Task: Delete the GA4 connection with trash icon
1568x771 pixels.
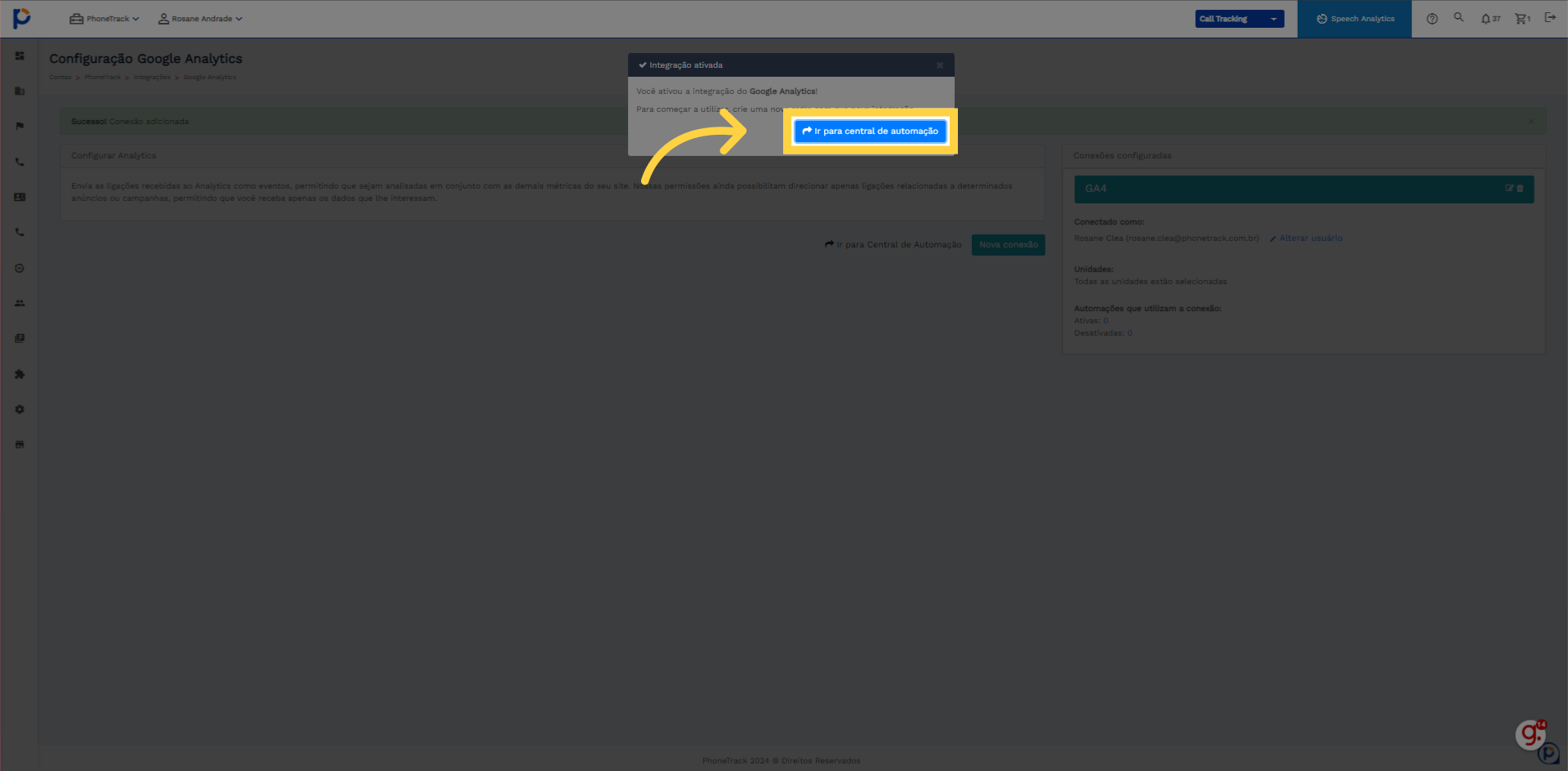Action: pyautogui.click(x=1520, y=188)
